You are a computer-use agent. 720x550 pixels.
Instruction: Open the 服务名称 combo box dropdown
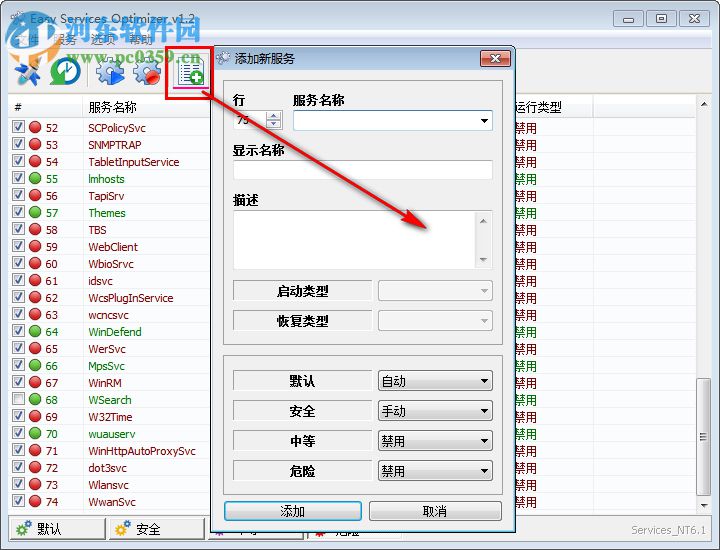484,121
